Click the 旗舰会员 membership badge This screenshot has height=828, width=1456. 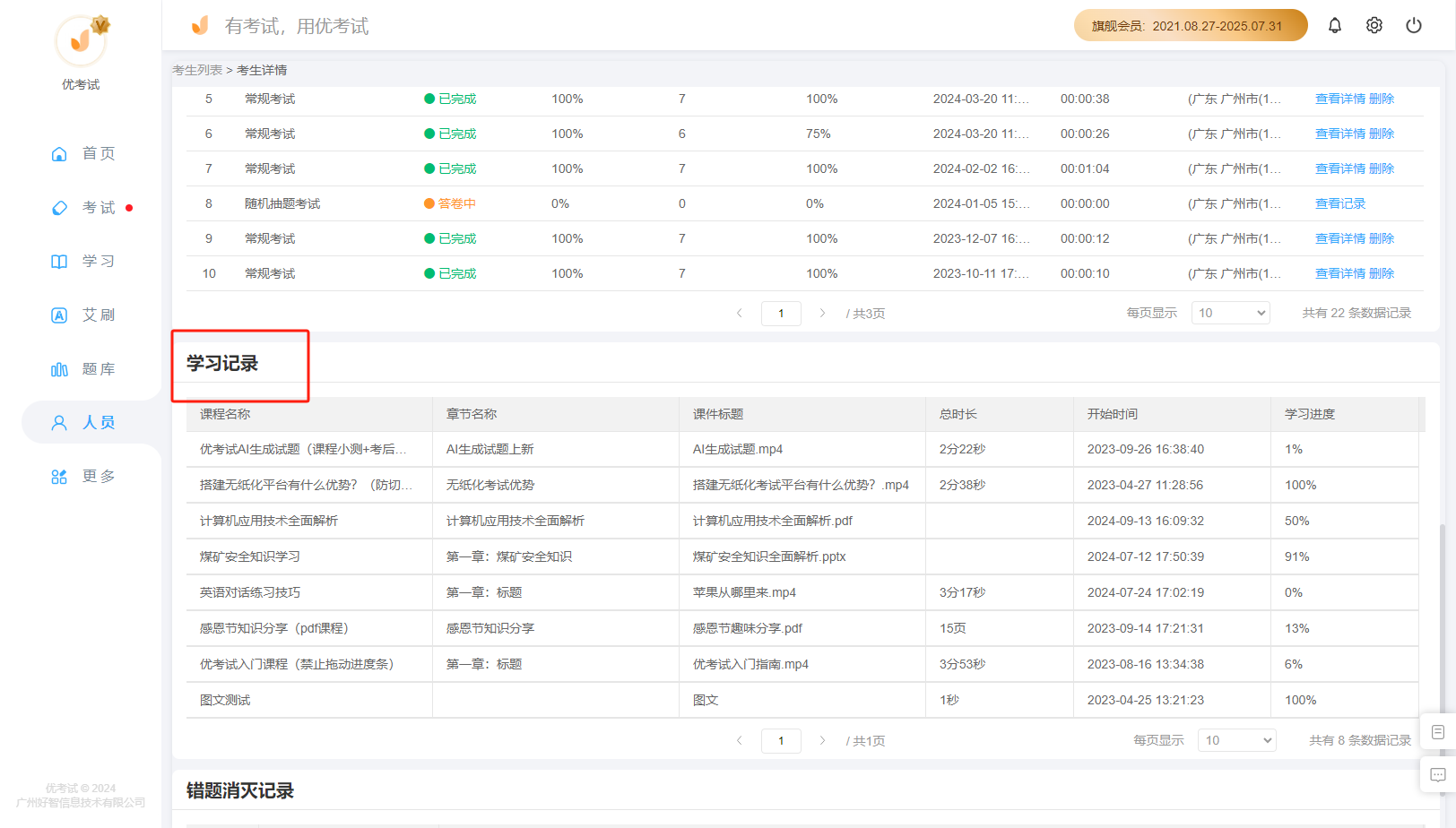tap(1191, 26)
